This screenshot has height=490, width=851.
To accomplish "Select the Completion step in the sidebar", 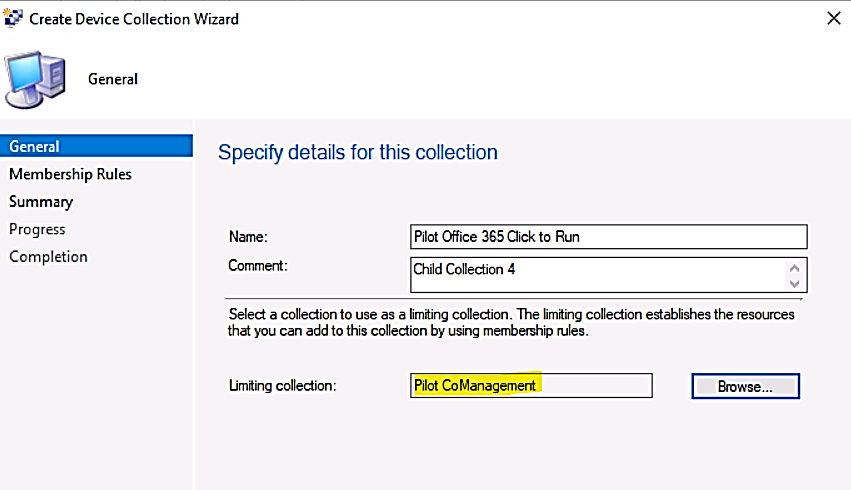I will tap(48, 257).
